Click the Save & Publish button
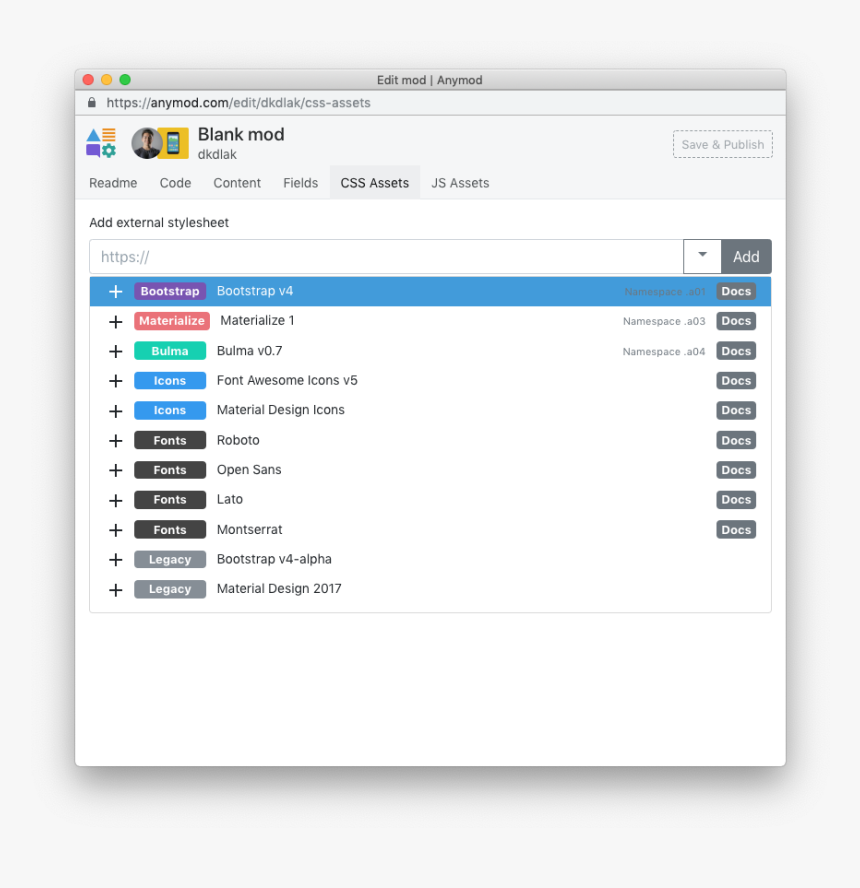 click(x=722, y=144)
